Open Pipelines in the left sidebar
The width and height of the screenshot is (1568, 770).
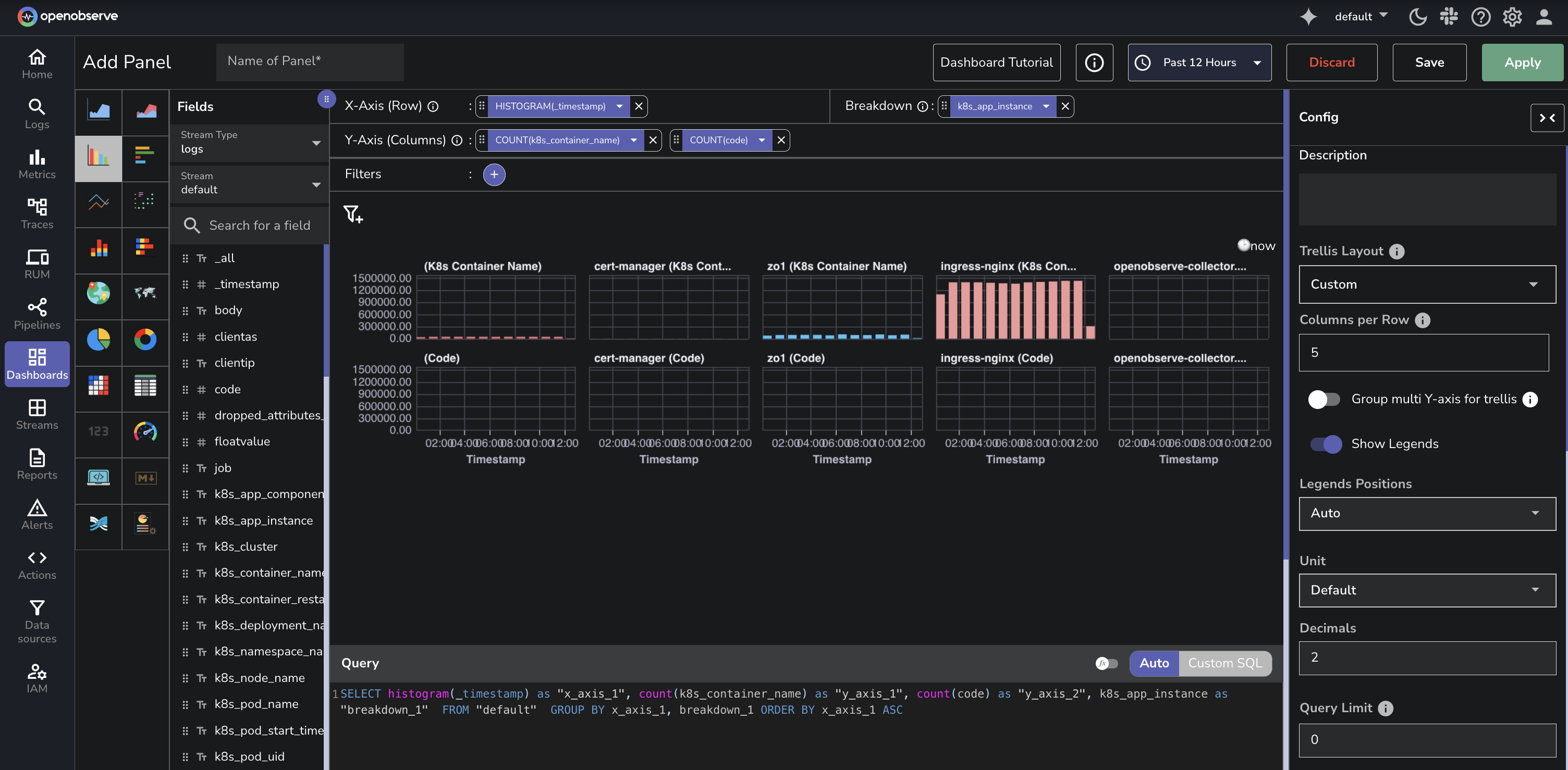[x=37, y=314]
